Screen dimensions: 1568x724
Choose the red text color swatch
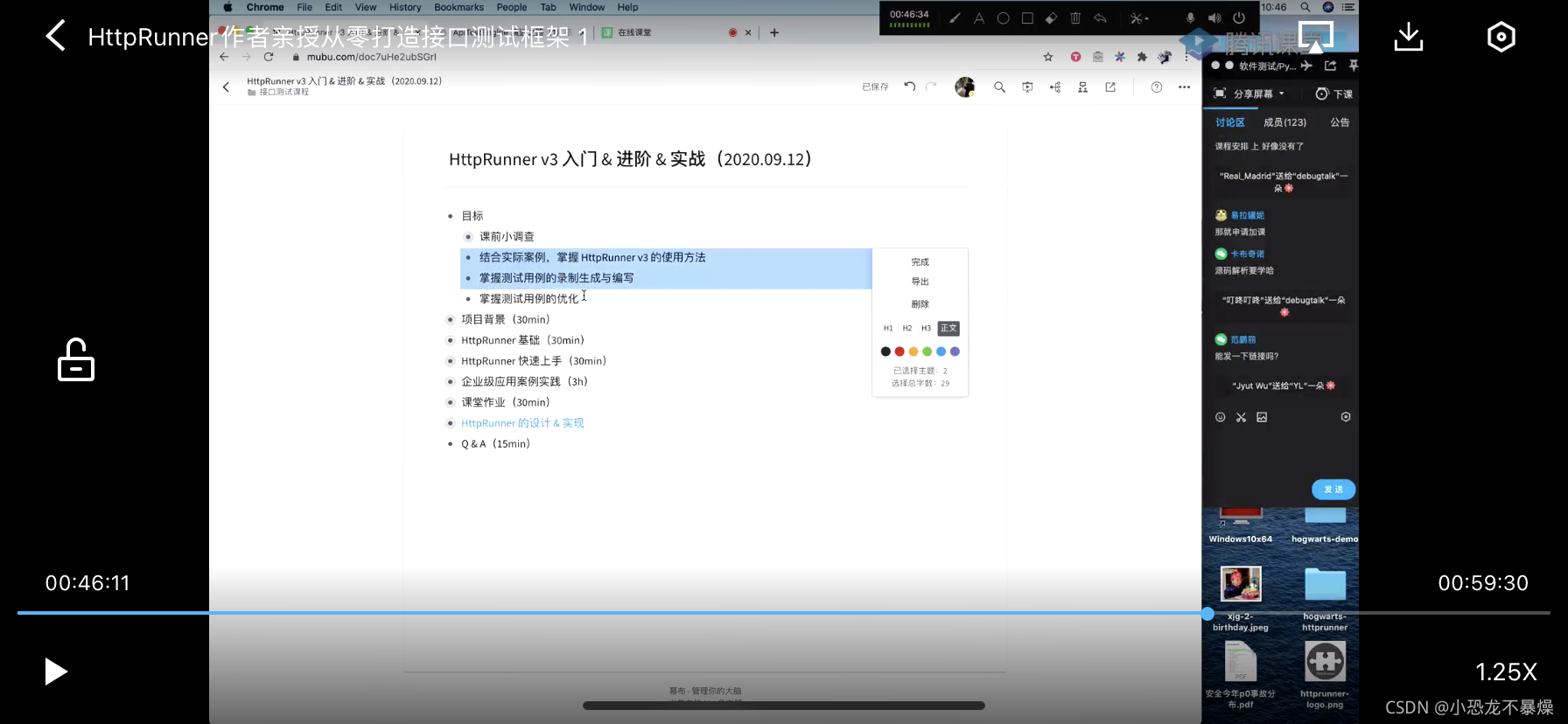pyautogui.click(x=899, y=352)
